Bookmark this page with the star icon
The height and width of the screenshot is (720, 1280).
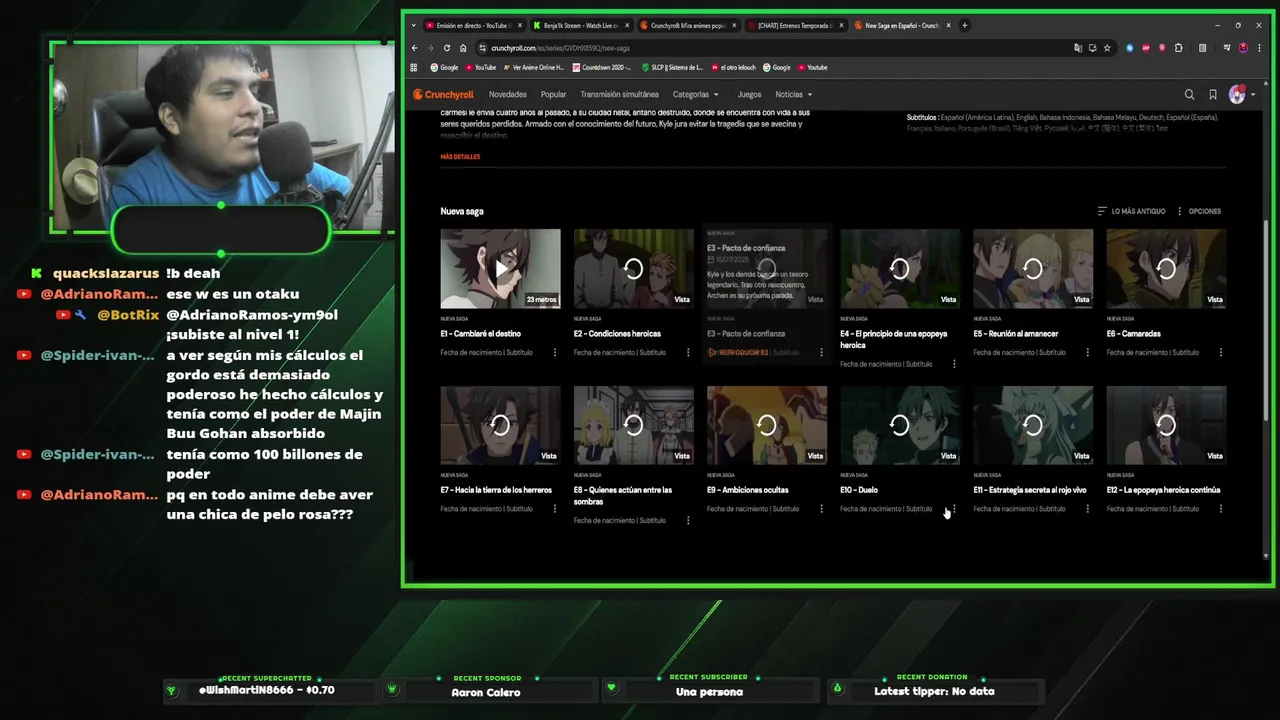(1107, 48)
